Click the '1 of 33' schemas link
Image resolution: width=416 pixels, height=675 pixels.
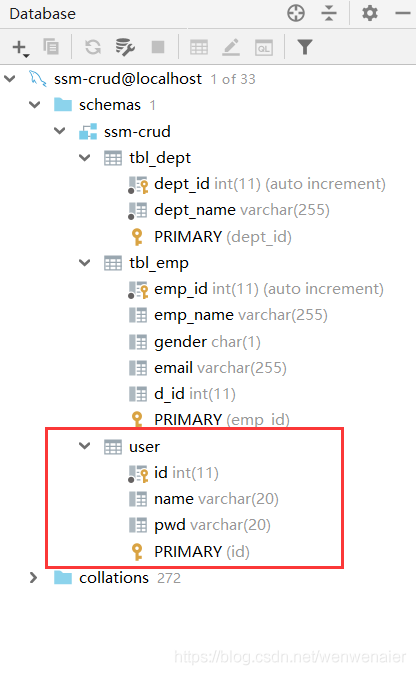pyautogui.click(x=233, y=79)
